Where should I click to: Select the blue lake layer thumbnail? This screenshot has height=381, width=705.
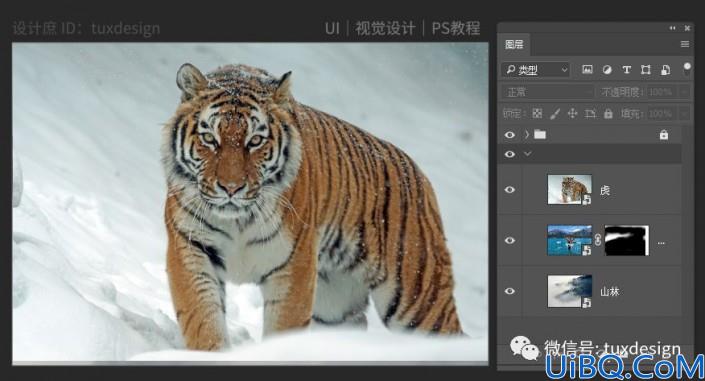click(x=569, y=240)
